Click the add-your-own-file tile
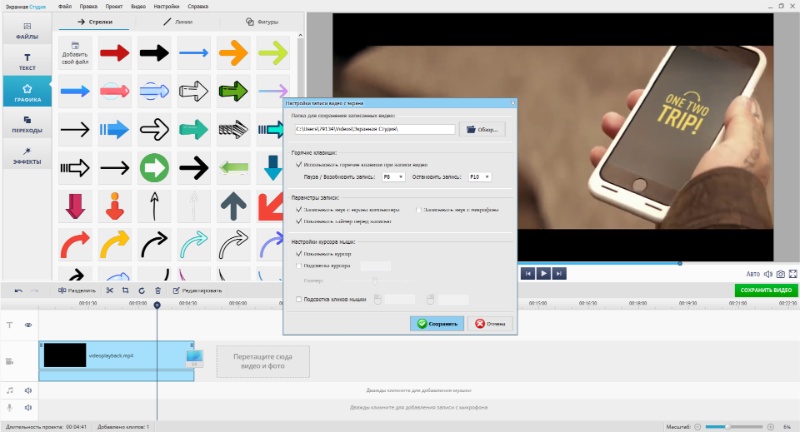Viewport: 800px width, 432px height. pyautogui.click(x=75, y=53)
